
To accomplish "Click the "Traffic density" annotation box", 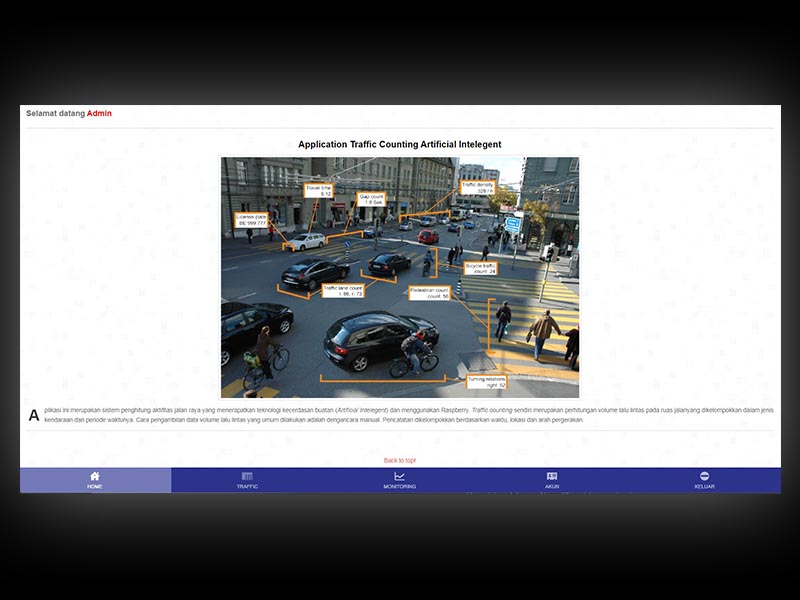I will [x=476, y=187].
